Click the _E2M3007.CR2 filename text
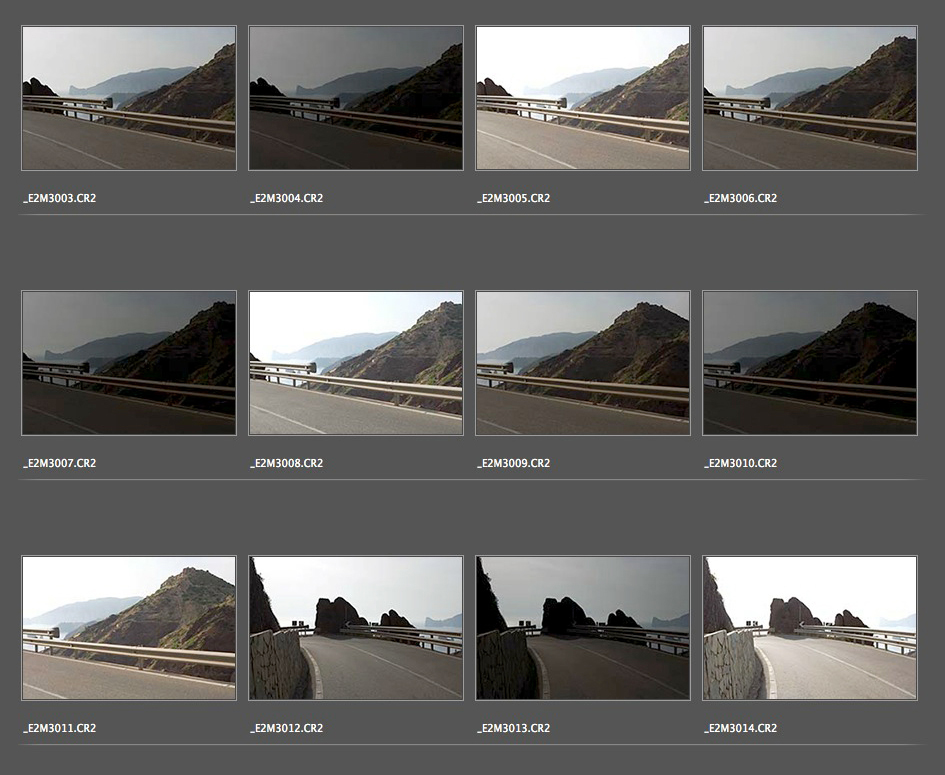The width and height of the screenshot is (945, 775). [60, 464]
